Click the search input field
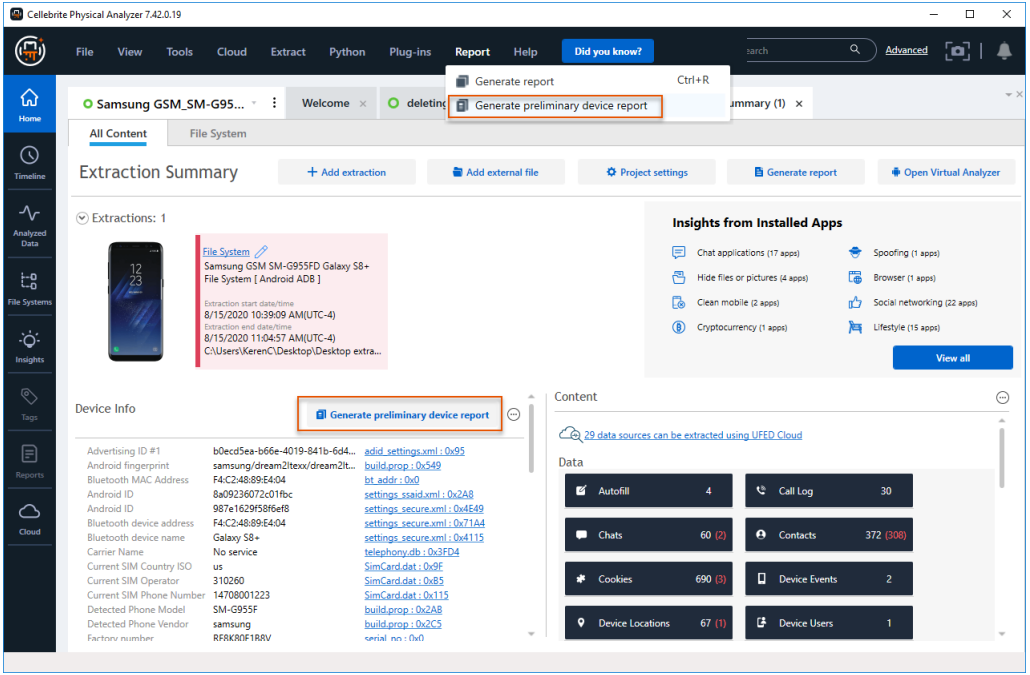This screenshot has height=675, width=1030. point(795,50)
